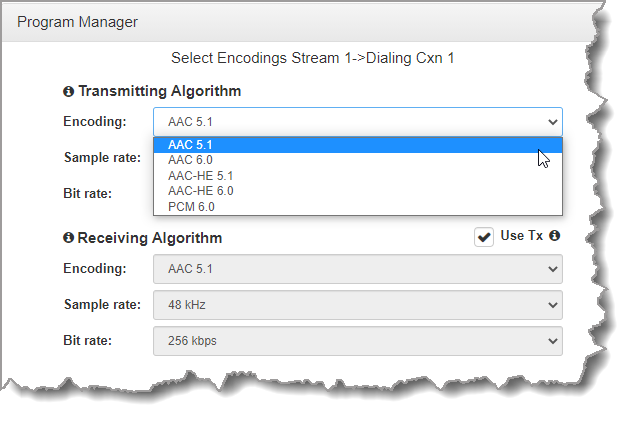Pick the AAC-HE 5.1 encoding option

(x=201, y=176)
